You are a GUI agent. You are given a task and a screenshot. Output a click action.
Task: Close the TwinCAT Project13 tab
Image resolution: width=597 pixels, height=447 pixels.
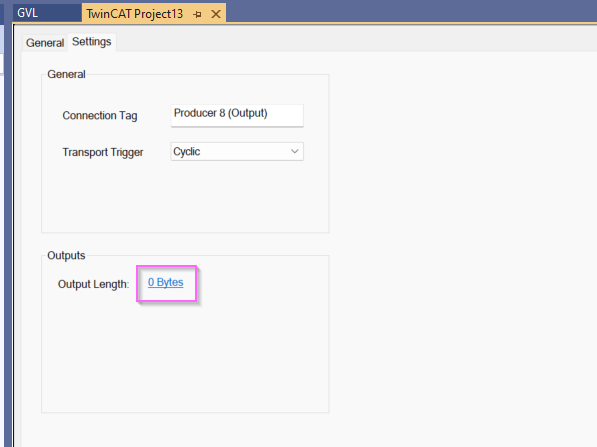click(x=216, y=14)
